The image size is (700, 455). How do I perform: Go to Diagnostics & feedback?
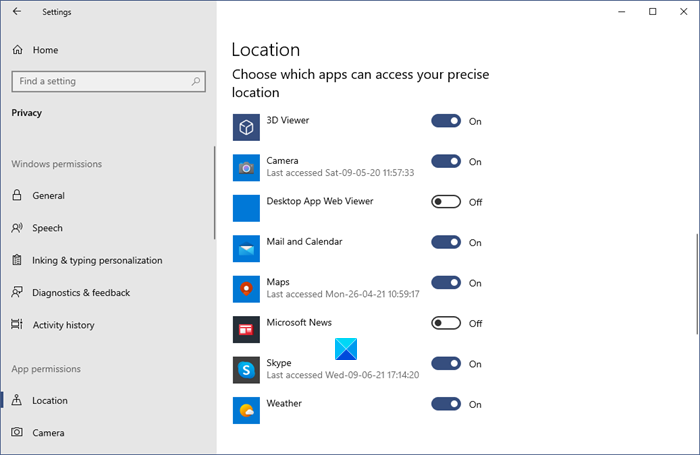coord(108,292)
